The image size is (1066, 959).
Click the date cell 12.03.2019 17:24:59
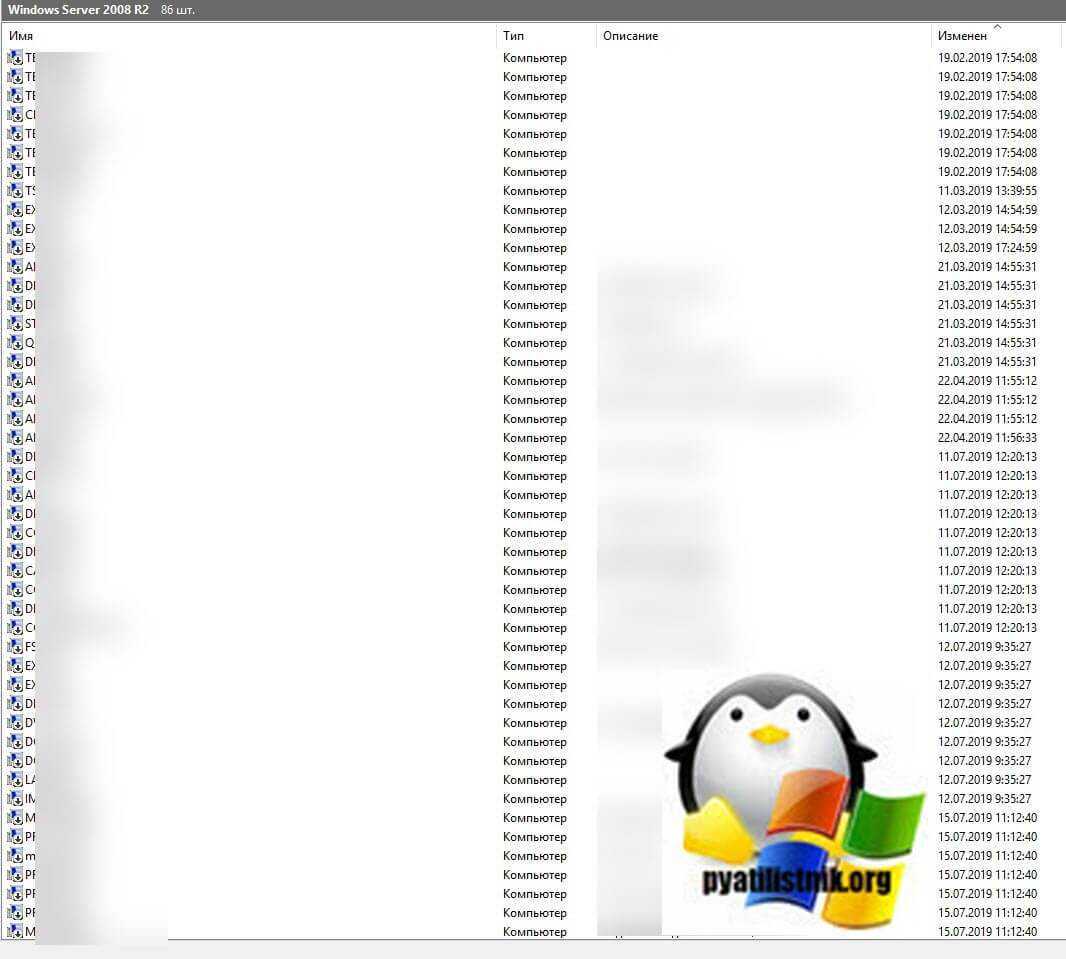click(987, 248)
